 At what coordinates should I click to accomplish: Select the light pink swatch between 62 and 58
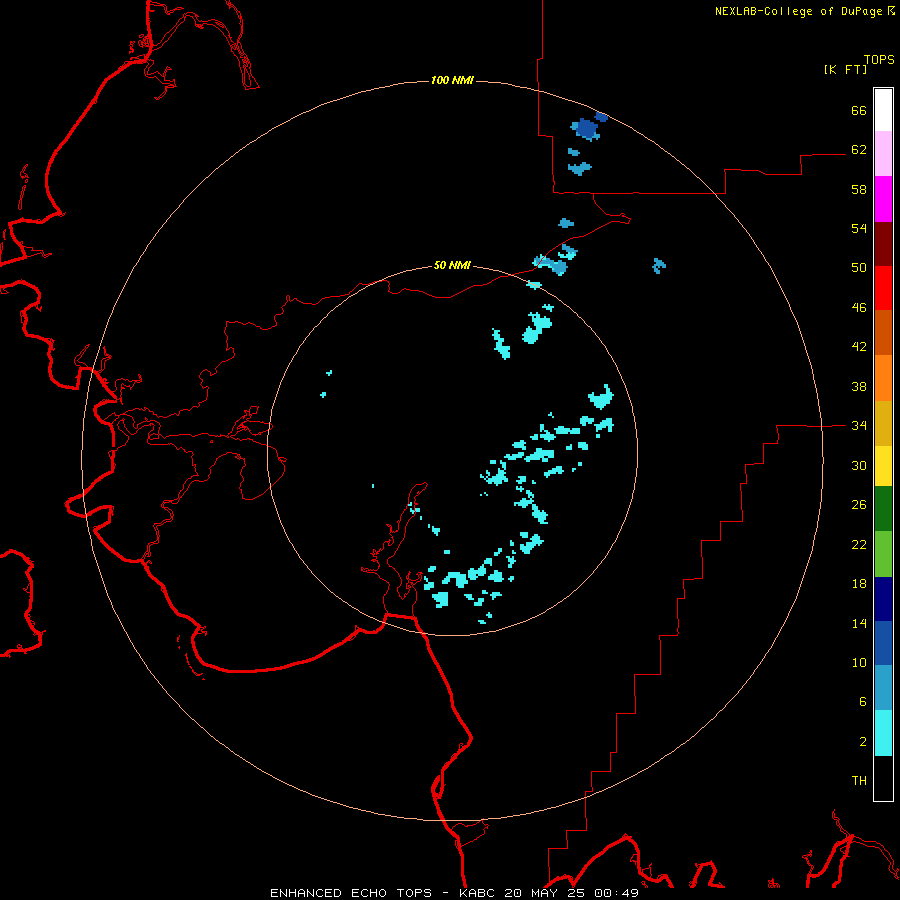click(883, 154)
